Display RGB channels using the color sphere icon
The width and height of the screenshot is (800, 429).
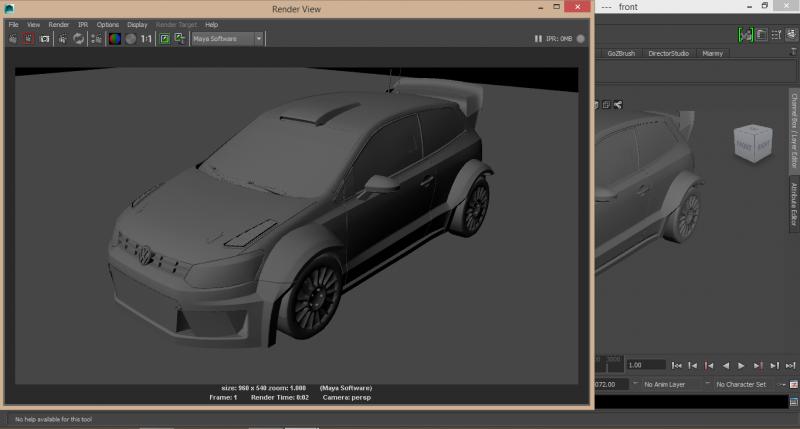tap(114, 39)
